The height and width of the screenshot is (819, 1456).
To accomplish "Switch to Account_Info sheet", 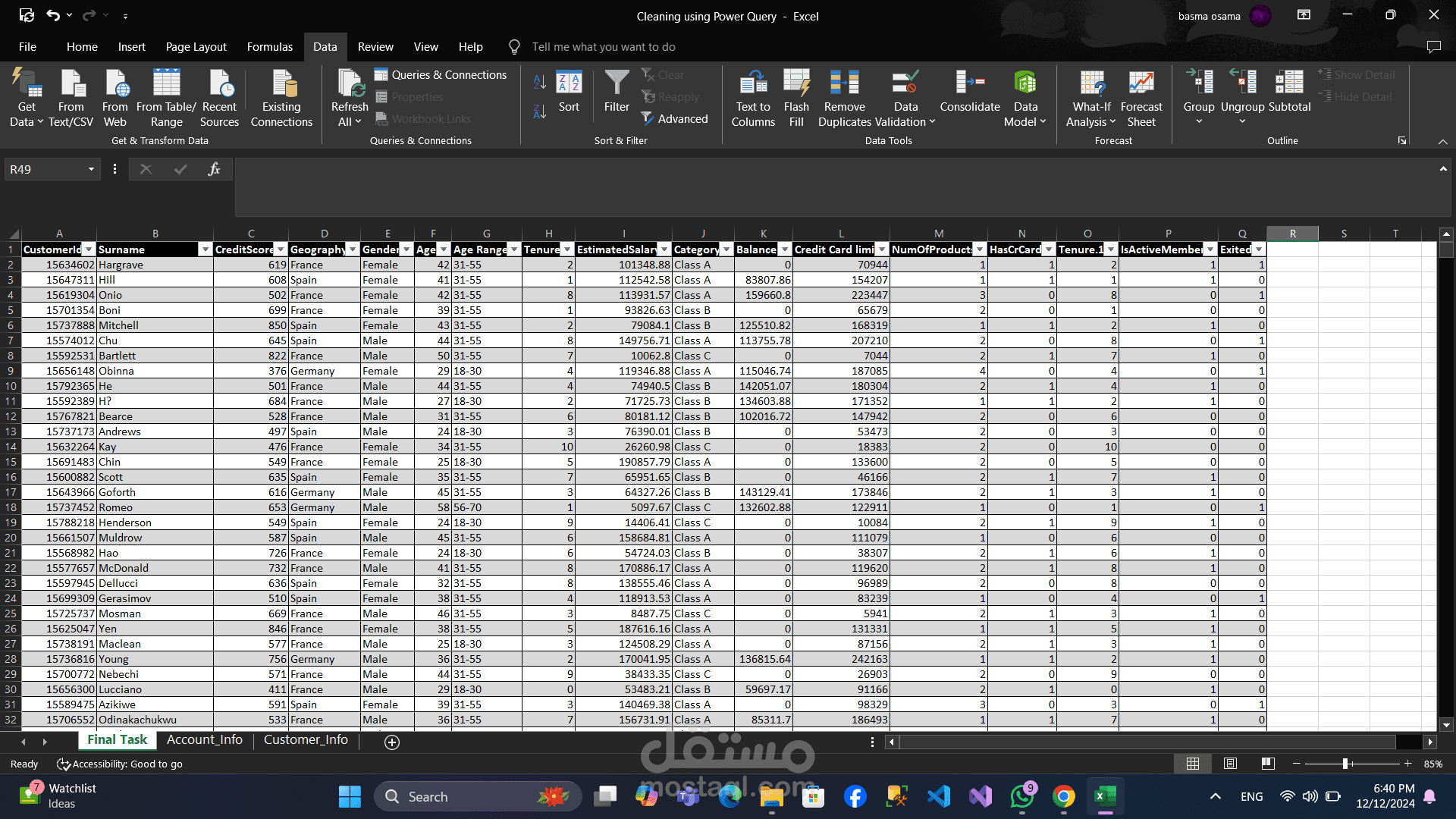I will point(205,740).
